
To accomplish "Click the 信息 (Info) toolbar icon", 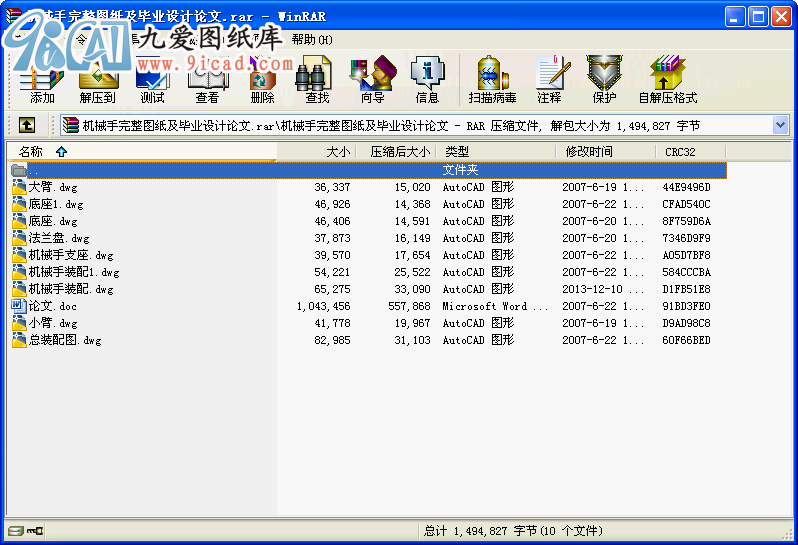I will pyautogui.click(x=427, y=80).
